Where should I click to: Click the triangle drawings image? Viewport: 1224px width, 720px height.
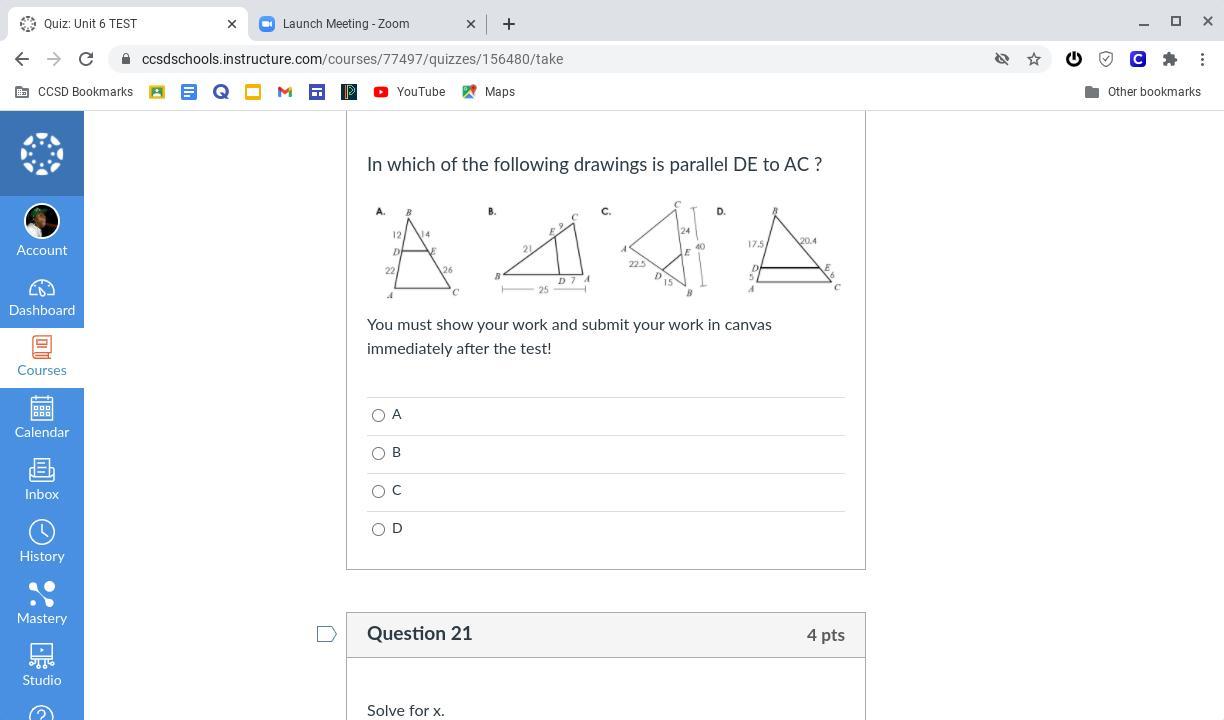[x=606, y=250]
